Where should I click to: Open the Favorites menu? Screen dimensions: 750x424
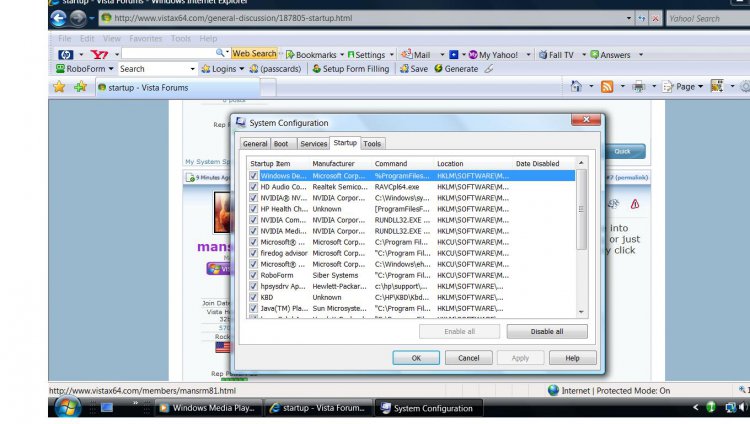[145, 38]
